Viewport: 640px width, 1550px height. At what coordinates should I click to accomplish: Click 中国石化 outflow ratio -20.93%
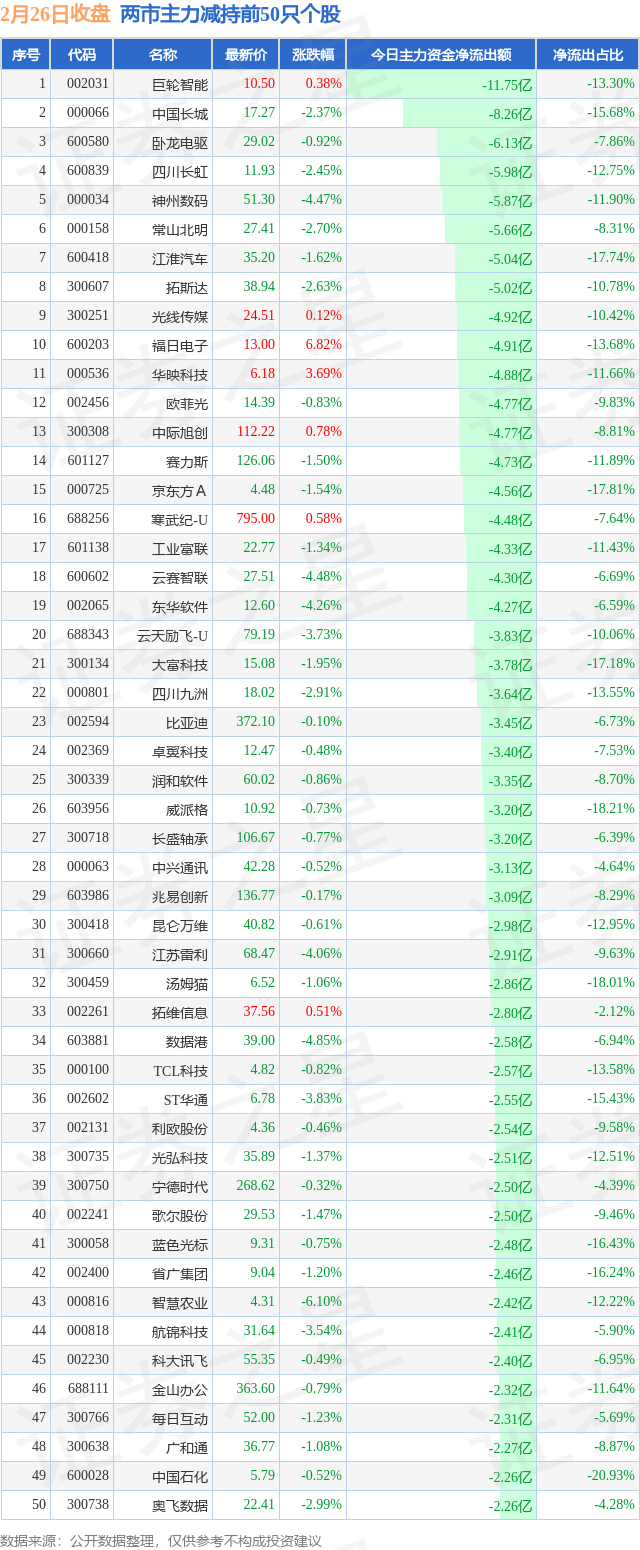tap(611, 1476)
